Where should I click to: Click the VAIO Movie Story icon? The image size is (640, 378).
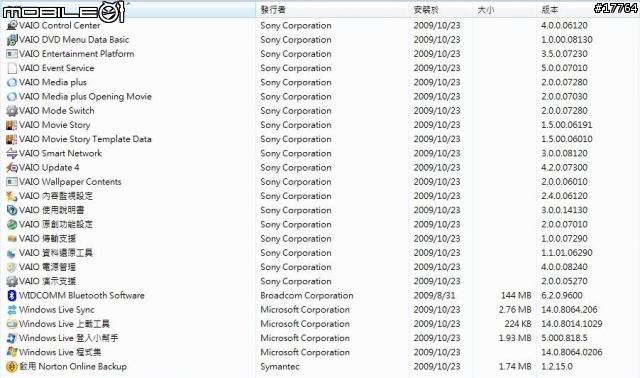point(12,125)
